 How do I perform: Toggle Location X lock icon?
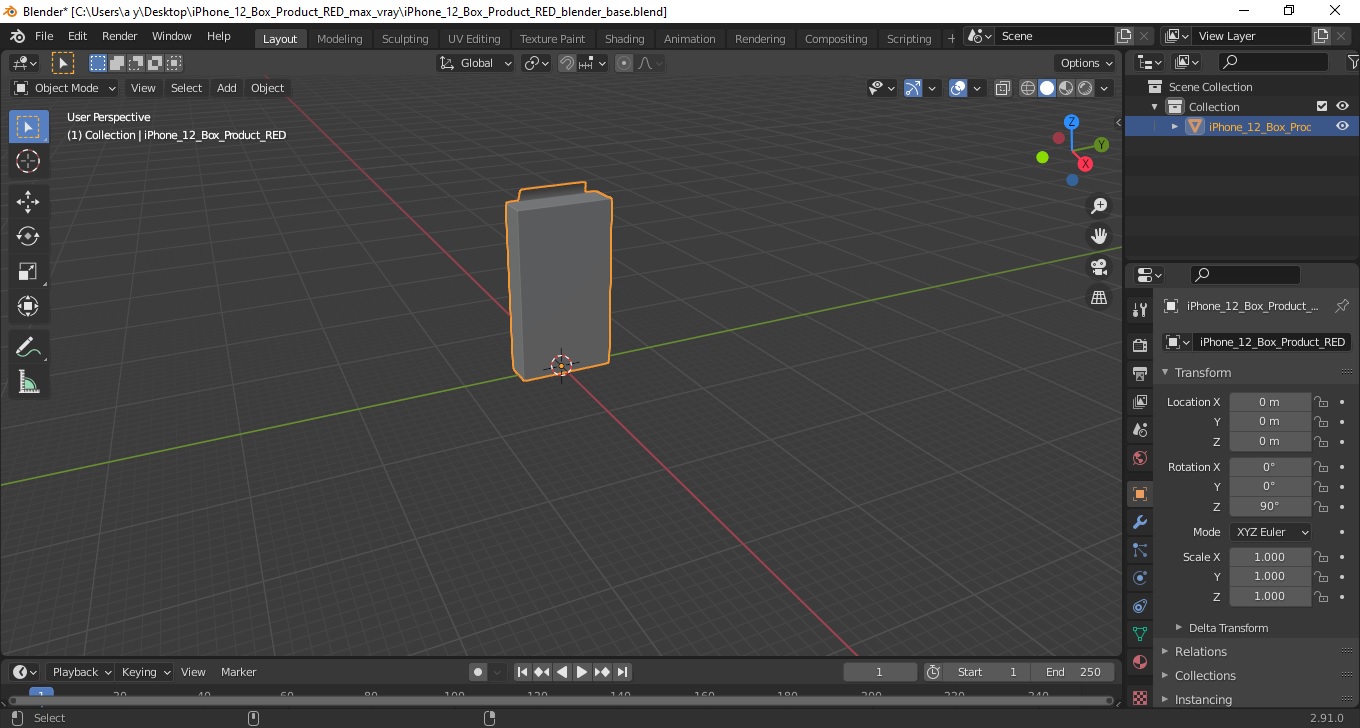tap(1321, 402)
